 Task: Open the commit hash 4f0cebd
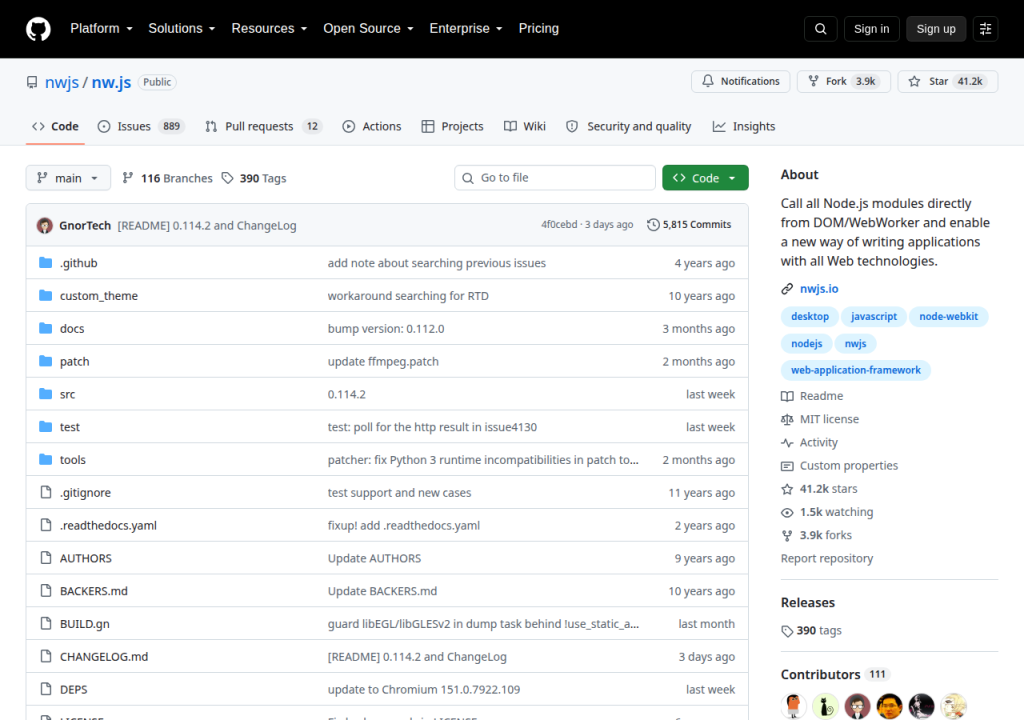(x=559, y=225)
